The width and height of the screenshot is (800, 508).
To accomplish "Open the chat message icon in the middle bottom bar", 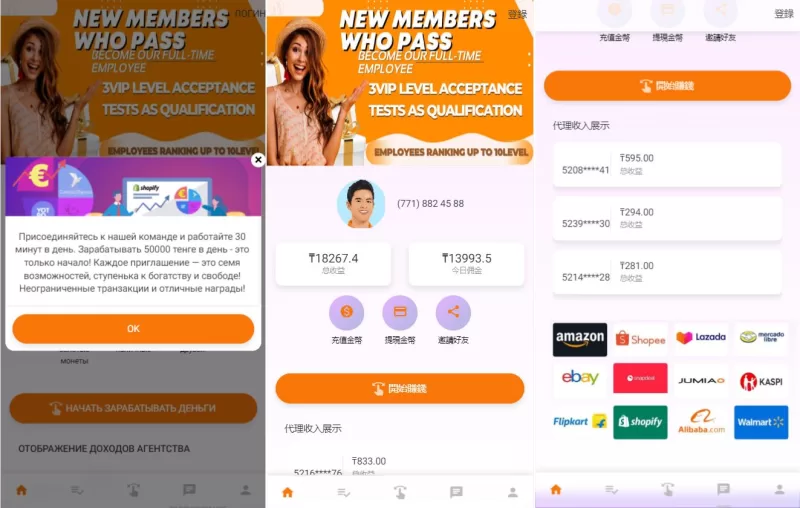I will [x=456, y=492].
